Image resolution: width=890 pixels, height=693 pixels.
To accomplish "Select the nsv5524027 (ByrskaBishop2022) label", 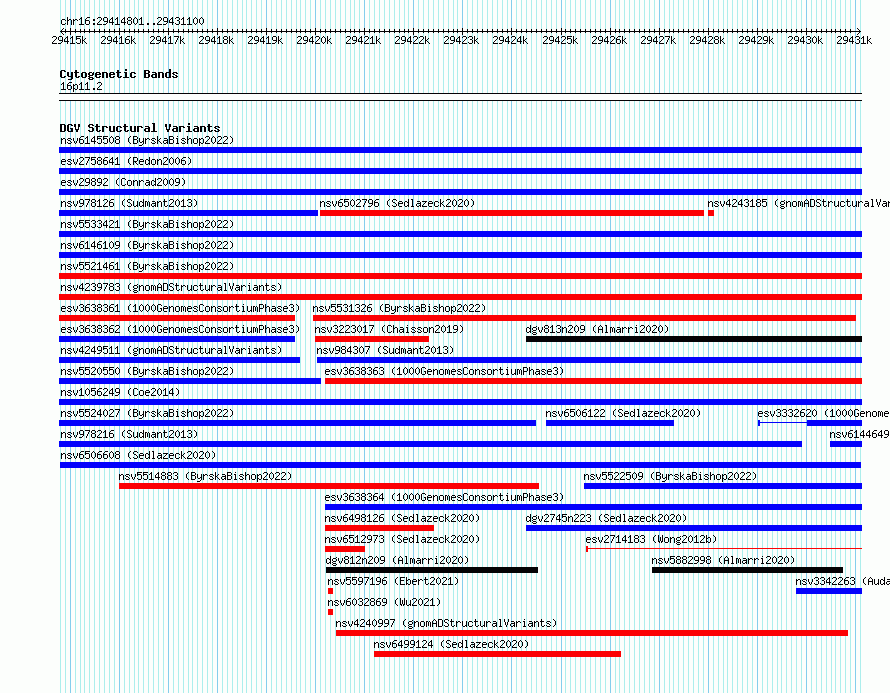I will (147, 413).
